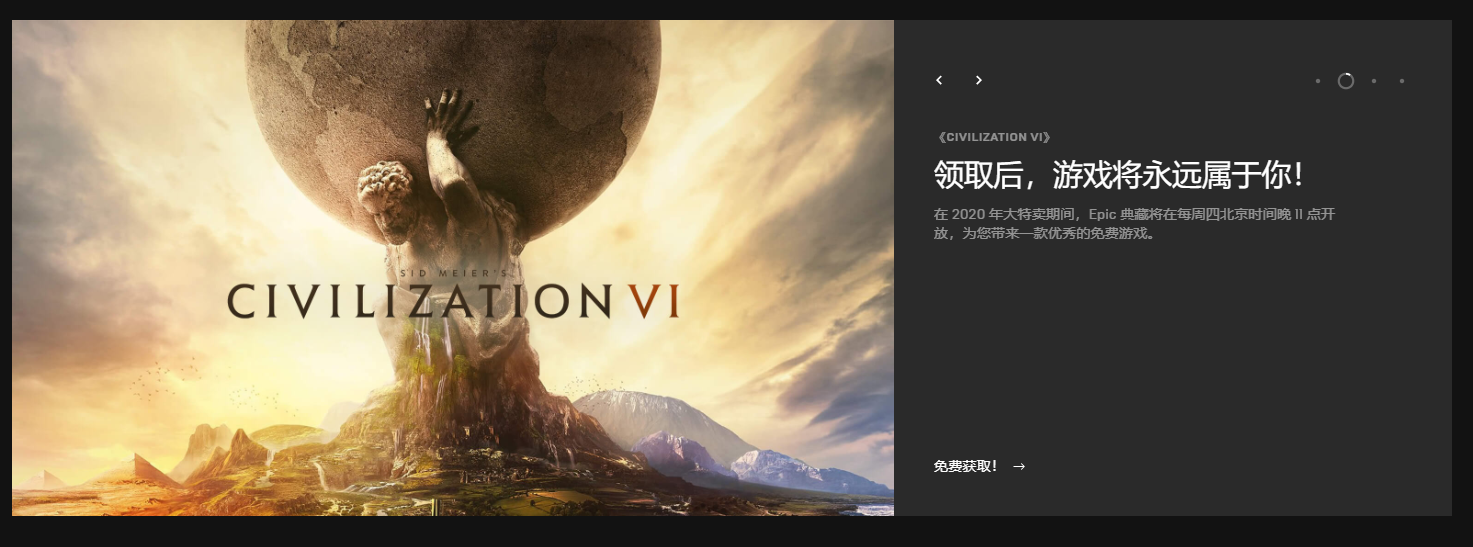
Task: Click the arrow beside 免费获取!
Action: [1019, 466]
